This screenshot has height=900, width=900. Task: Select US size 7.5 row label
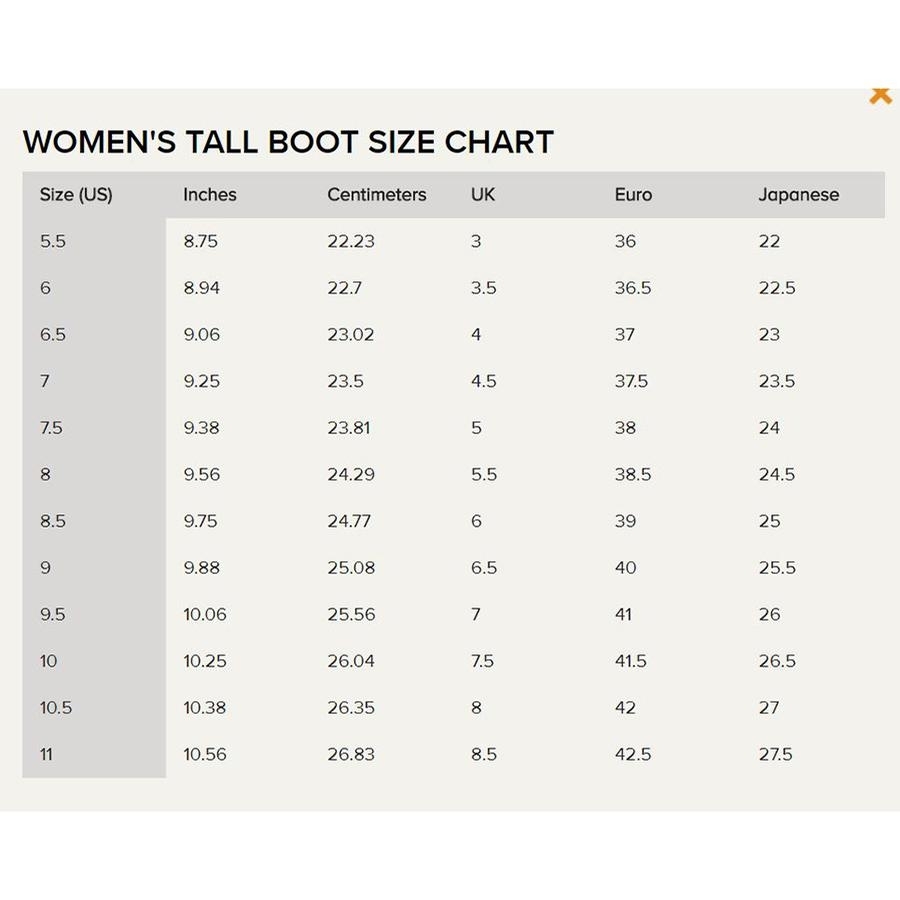pyautogui.click(x=51, y=428)
